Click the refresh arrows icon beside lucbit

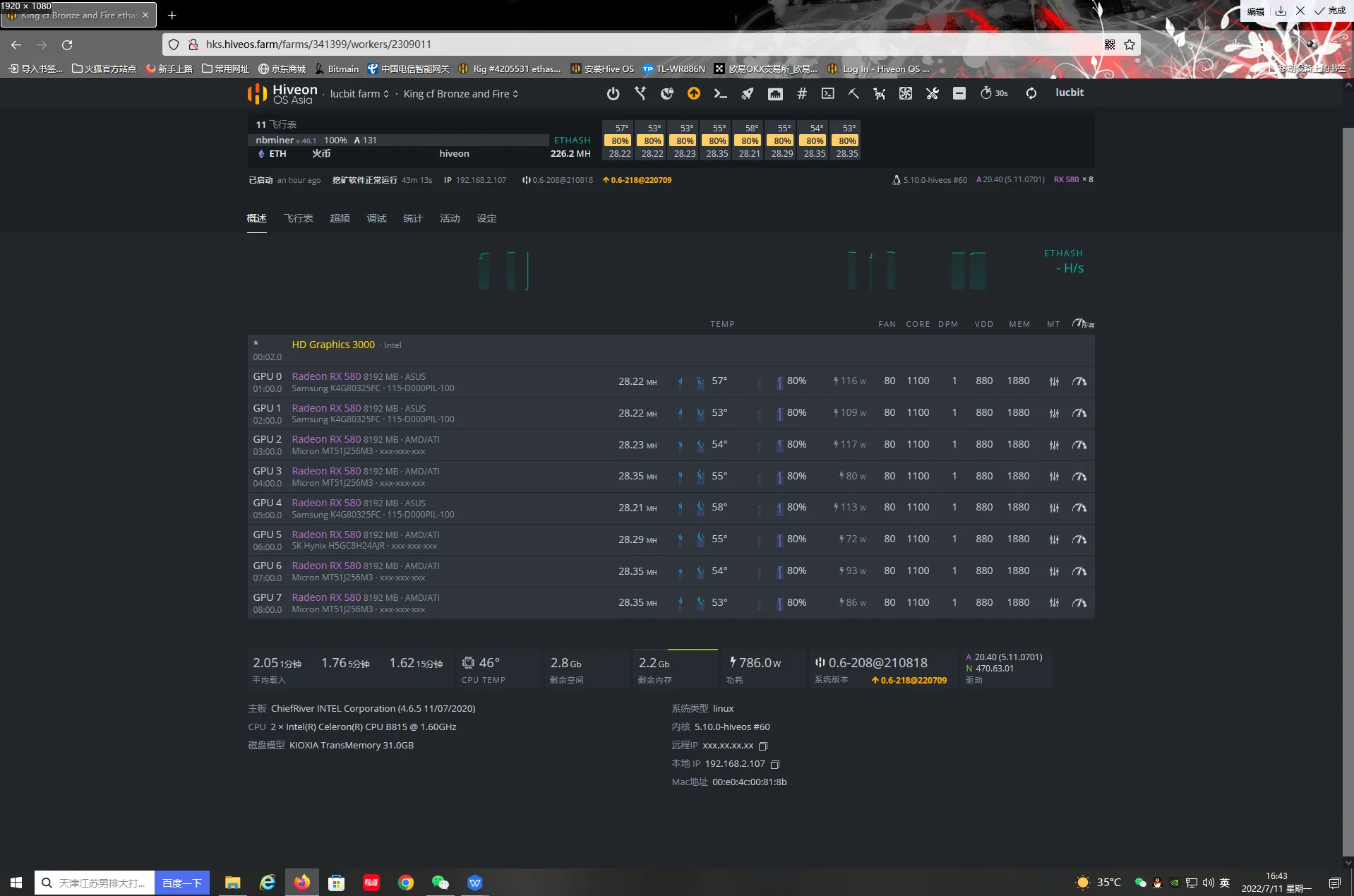coord(1031,93)
